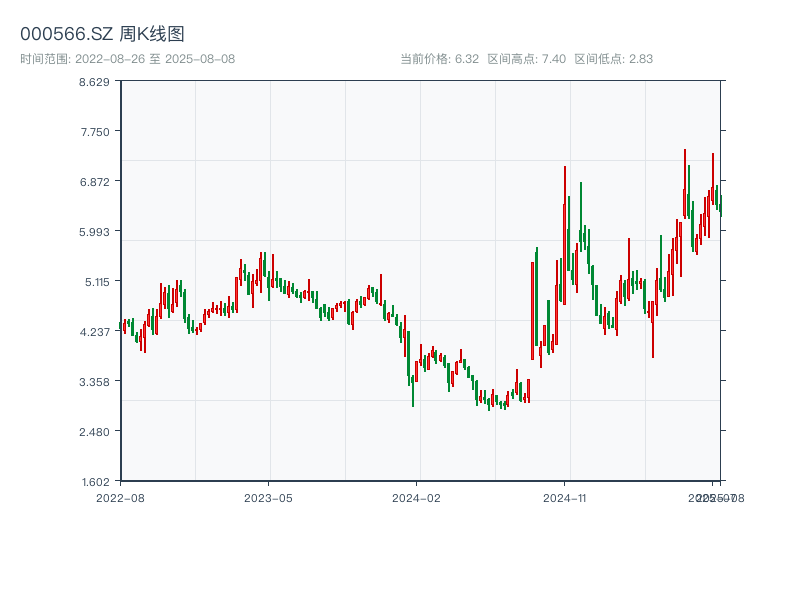Click the green candle at the 2.83 low
The image size is (800, 600).
[x=489, y=404]
